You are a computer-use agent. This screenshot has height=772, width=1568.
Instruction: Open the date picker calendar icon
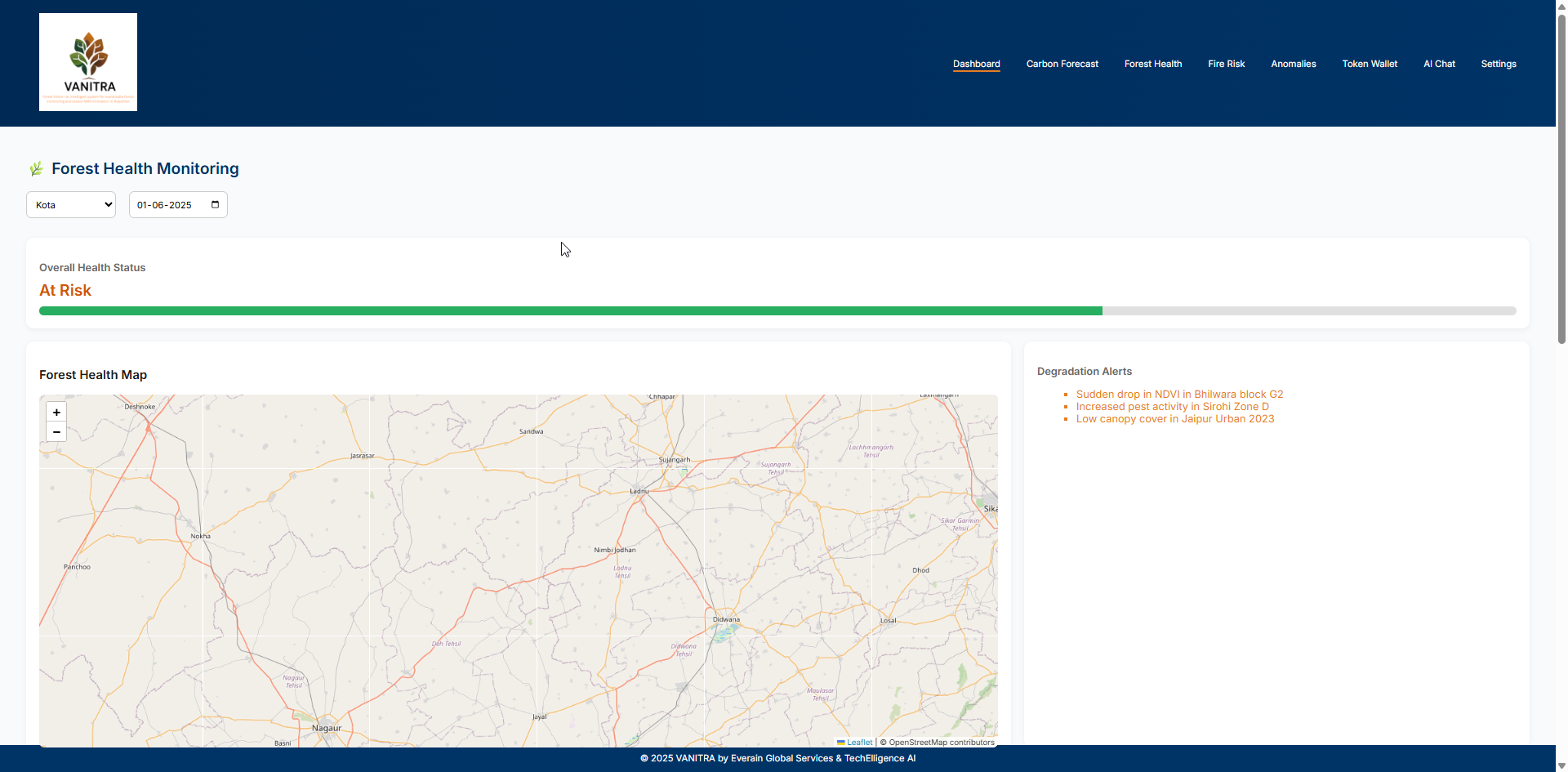coord(215,205)
